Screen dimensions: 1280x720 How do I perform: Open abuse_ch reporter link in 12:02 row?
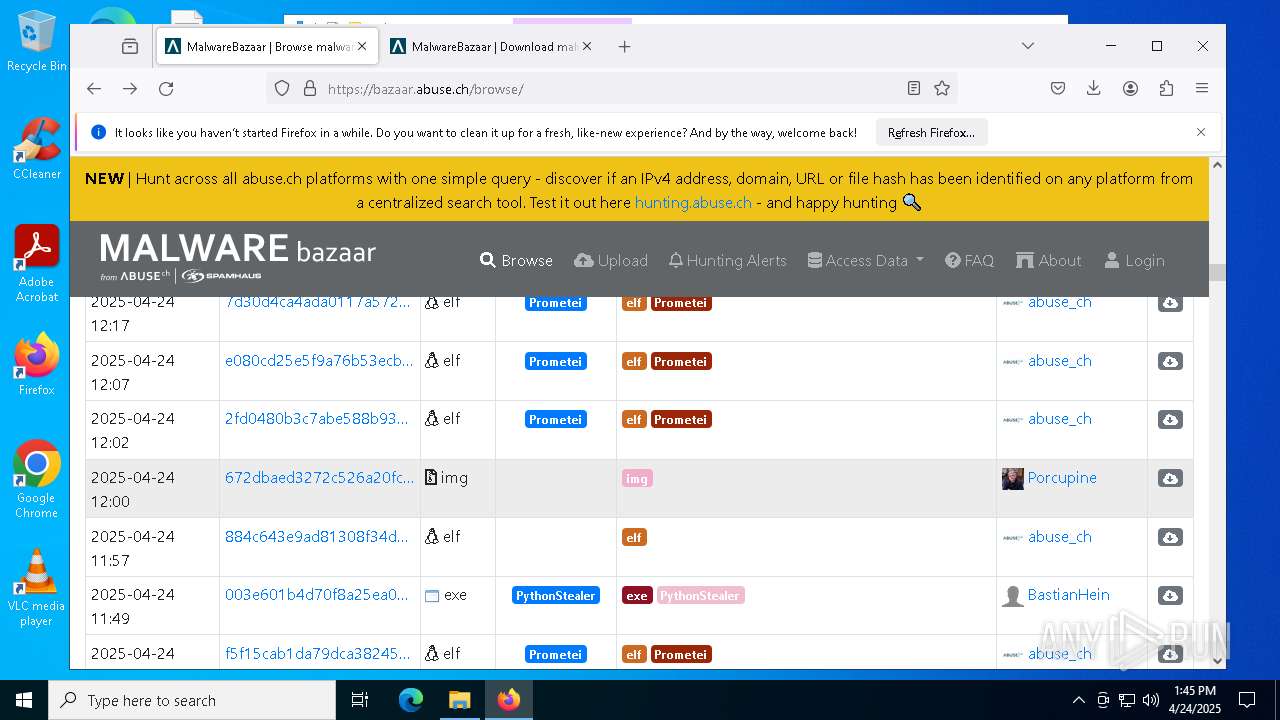click(x=1060, y=418)
